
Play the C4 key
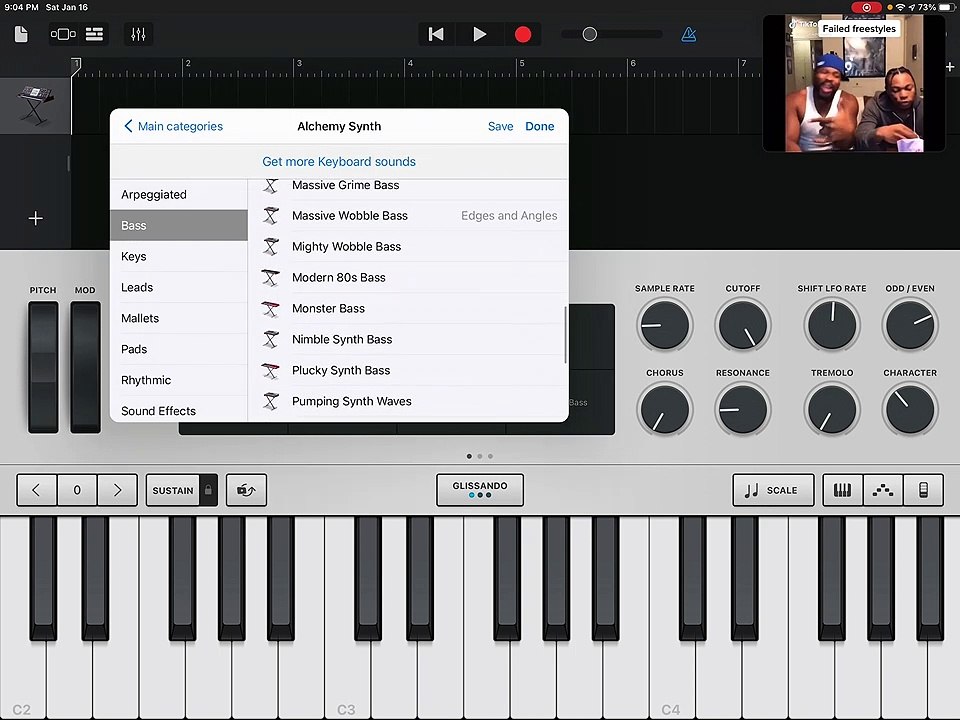(x=672, y=680)
